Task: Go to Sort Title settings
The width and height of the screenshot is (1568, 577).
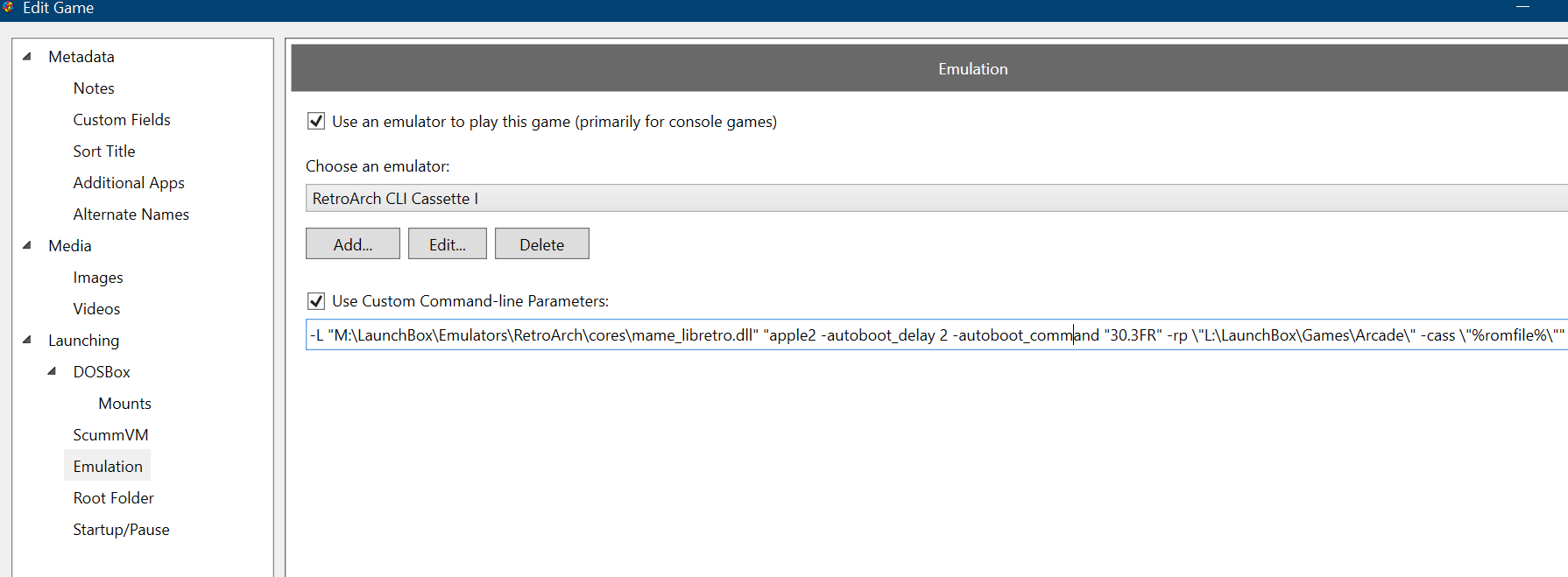Action: [104, 151]
